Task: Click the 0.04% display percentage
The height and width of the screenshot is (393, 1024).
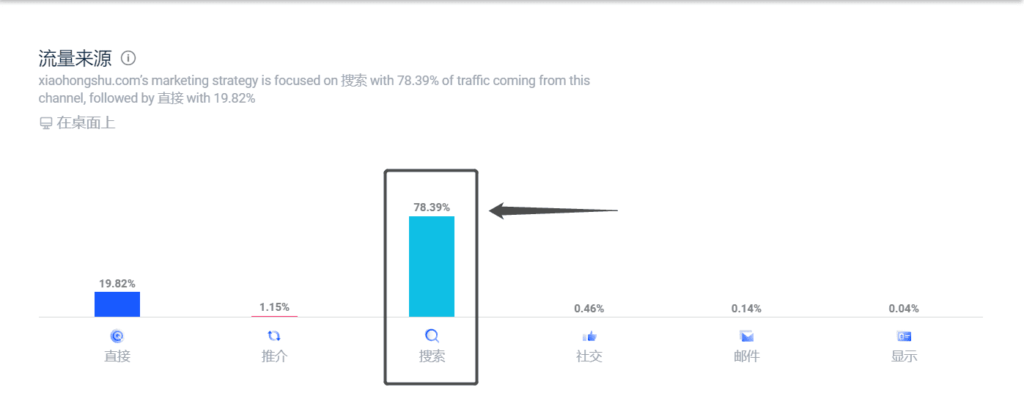Action: pyautogui.click(x=904, y=309)
